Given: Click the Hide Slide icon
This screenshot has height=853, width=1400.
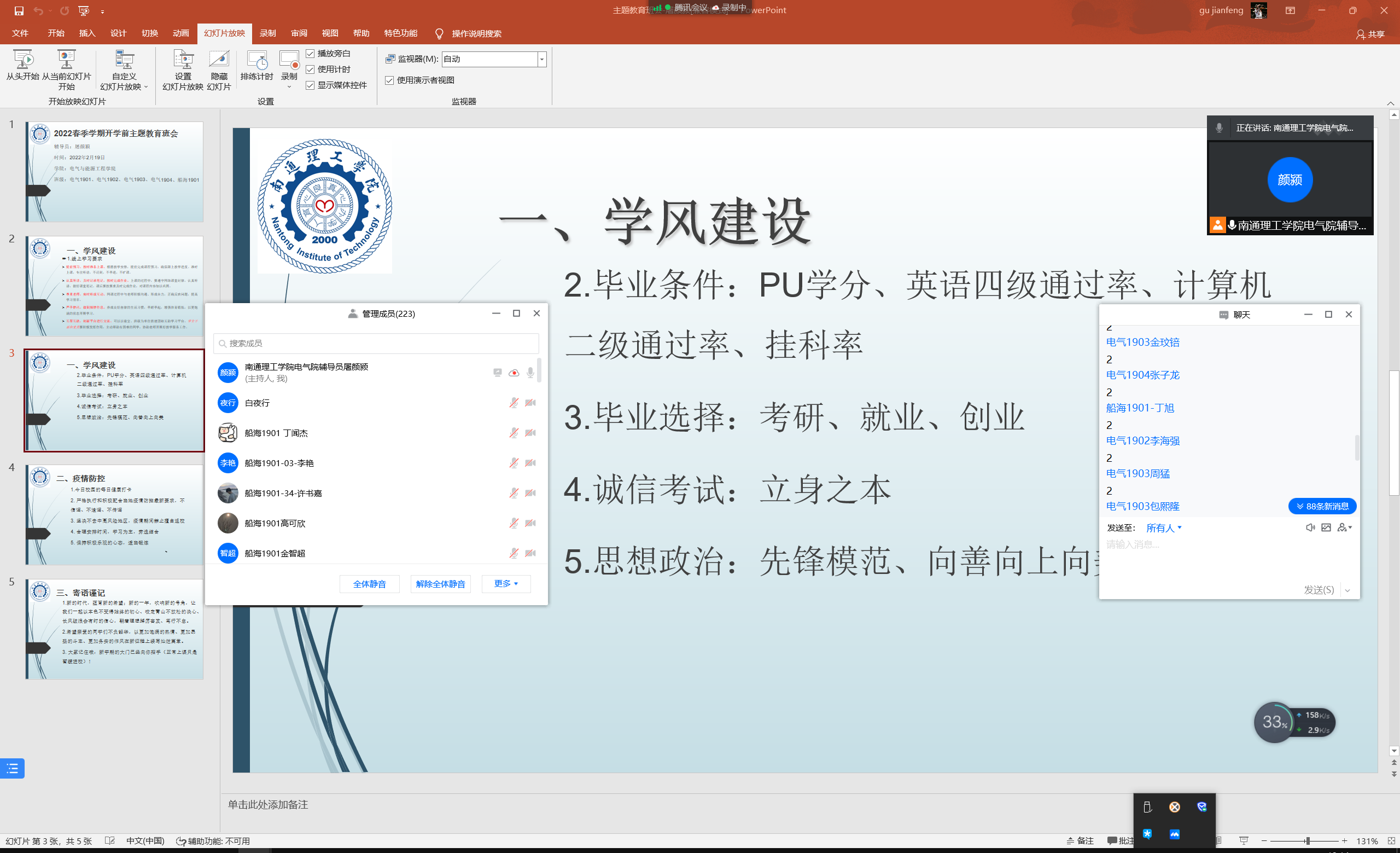Looking at the screenshot, I should pos(219,60).
